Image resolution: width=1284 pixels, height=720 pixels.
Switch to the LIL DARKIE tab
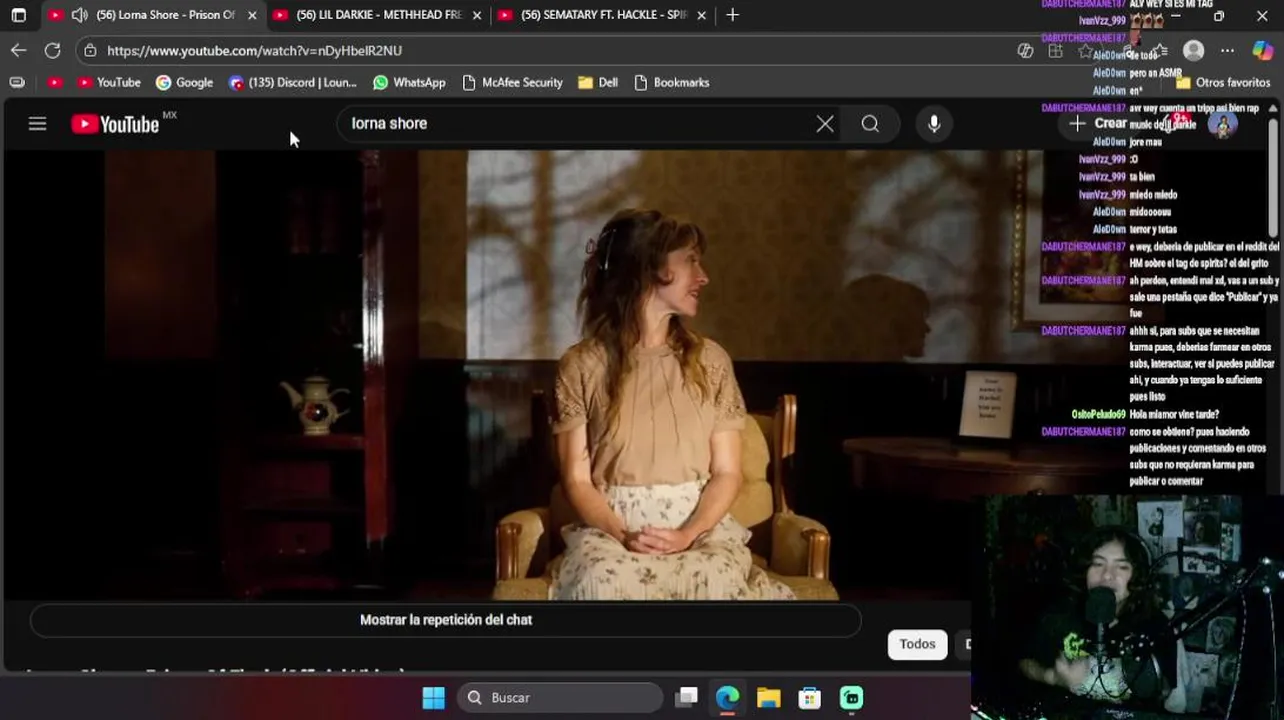coord(378,15)
